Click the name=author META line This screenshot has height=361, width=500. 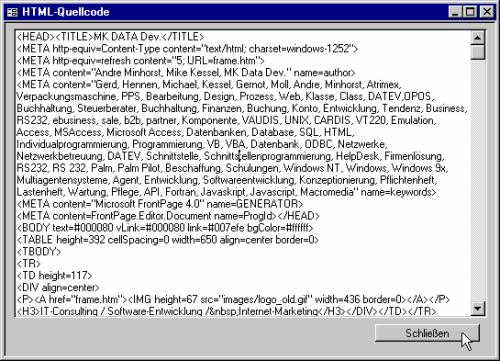click(x=186, y=72)
